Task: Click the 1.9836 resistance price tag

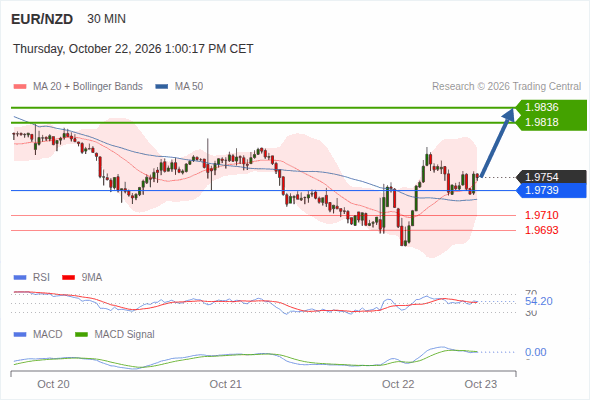Action: 551,107
